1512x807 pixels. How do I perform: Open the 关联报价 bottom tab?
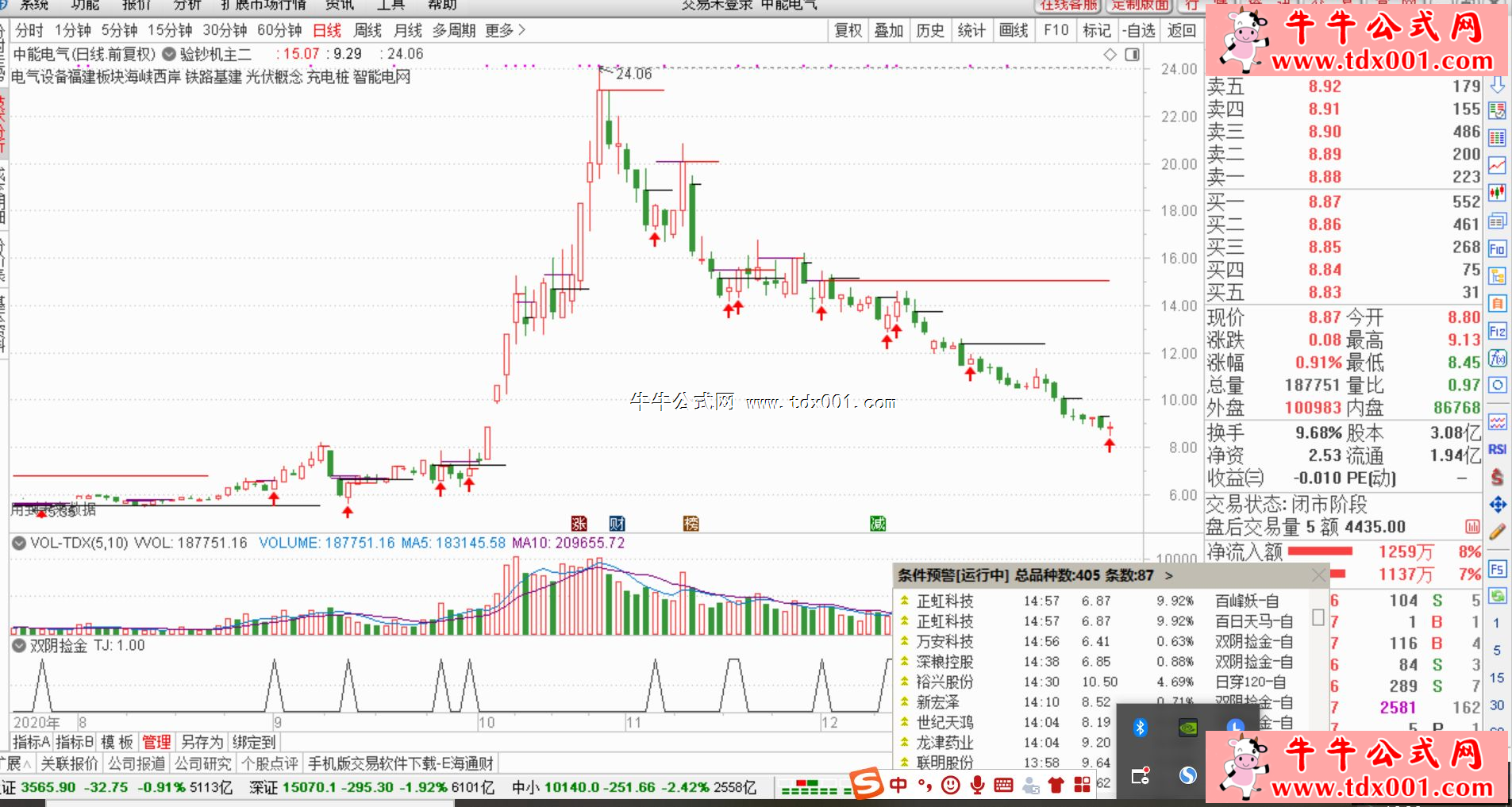click(x=69, y=763)
